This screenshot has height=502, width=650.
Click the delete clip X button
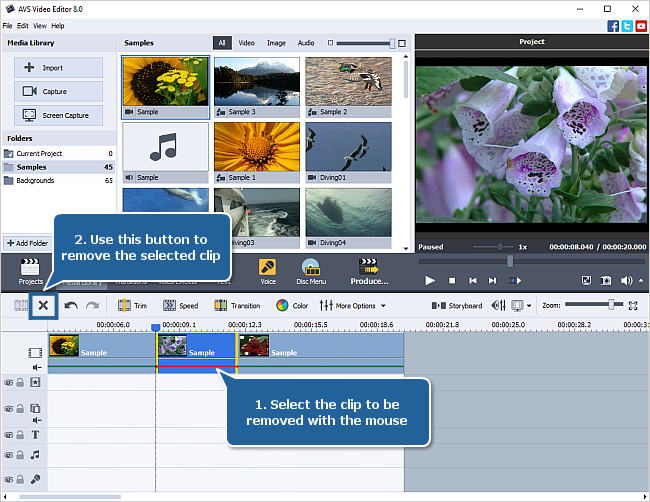(43, 305)
